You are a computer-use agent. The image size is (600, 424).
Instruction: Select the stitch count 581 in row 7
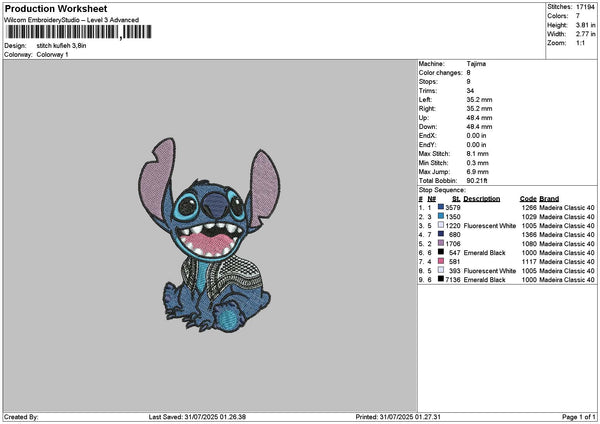[x=455, y=262]
